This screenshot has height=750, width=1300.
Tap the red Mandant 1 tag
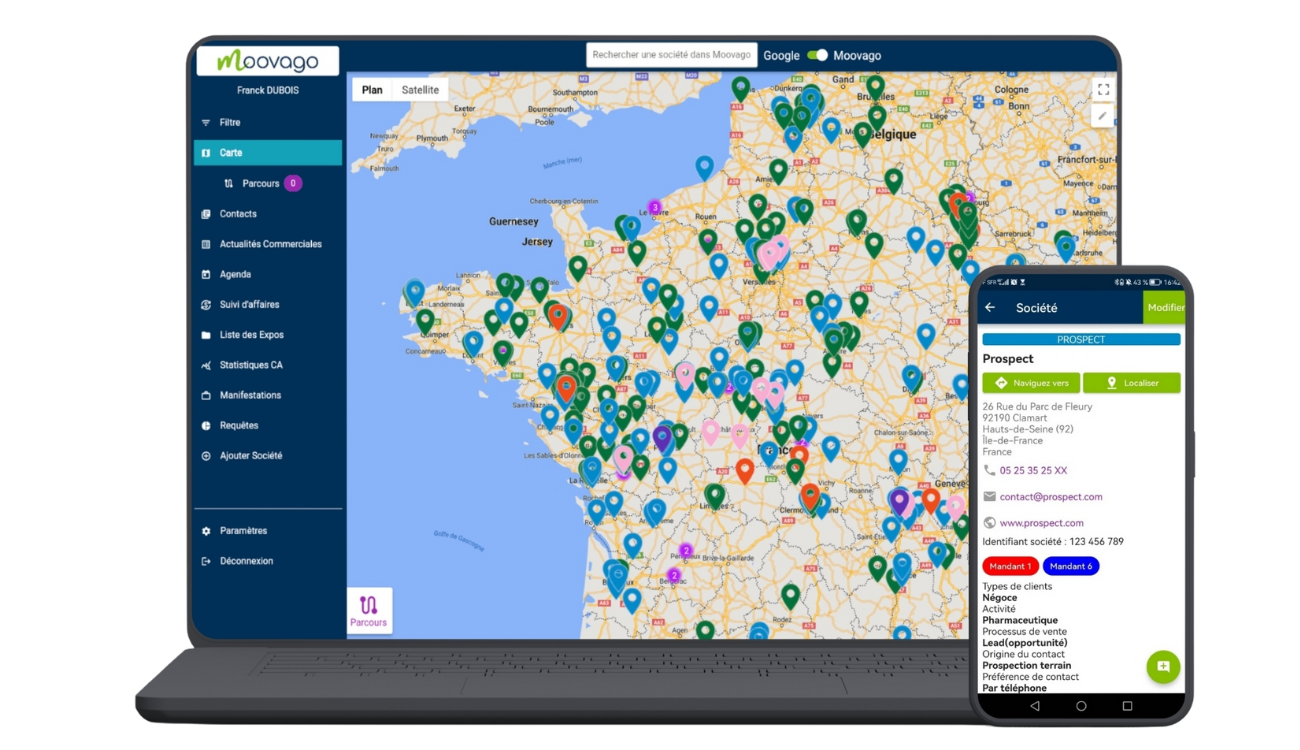pyautogui.click(x=1010, y=566)
